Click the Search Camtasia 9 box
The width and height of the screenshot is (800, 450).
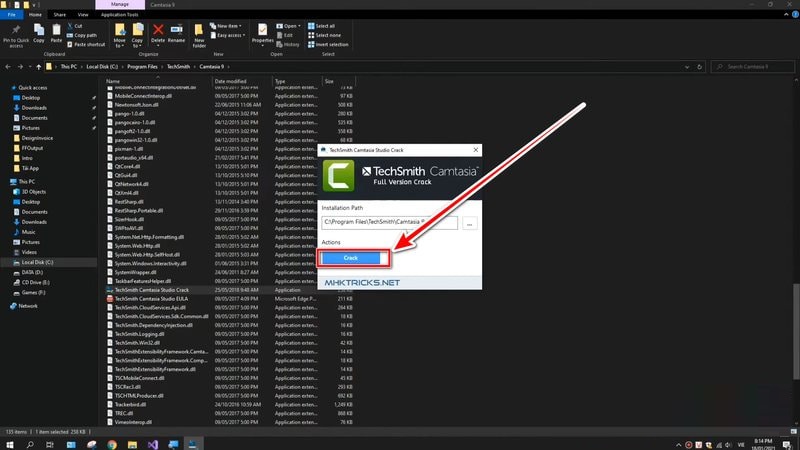(x=753, y=67)
